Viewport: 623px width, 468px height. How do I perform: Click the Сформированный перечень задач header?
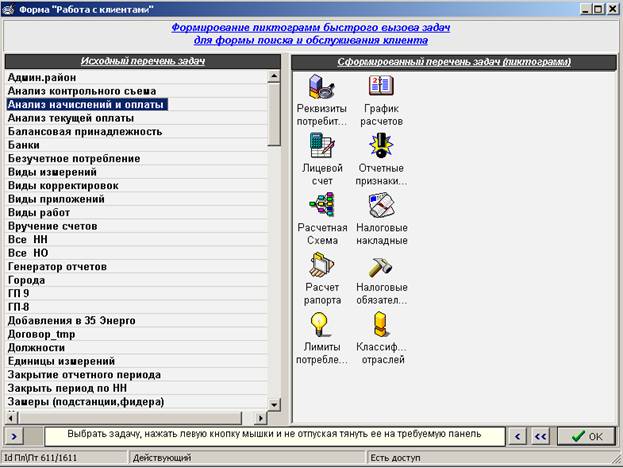tap(454, 62)
